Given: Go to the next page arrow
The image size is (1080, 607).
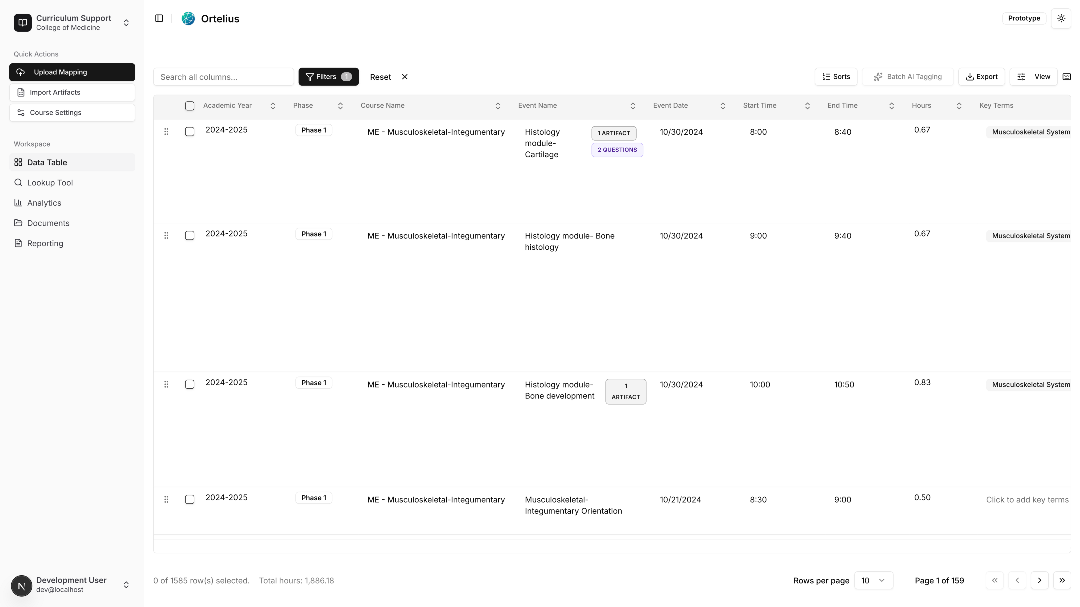Looking at the screenshot, I should point(1039,580).
